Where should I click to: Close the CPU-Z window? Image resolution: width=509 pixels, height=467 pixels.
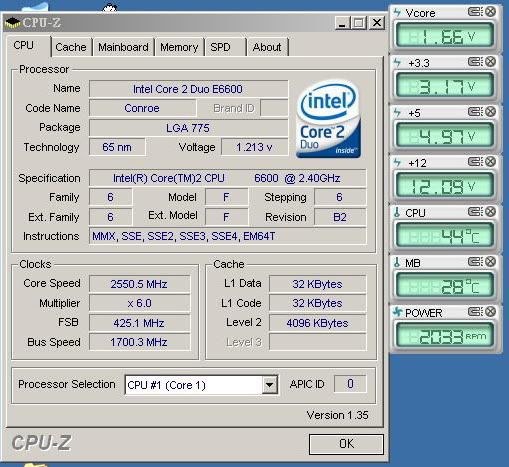(377, 23)
